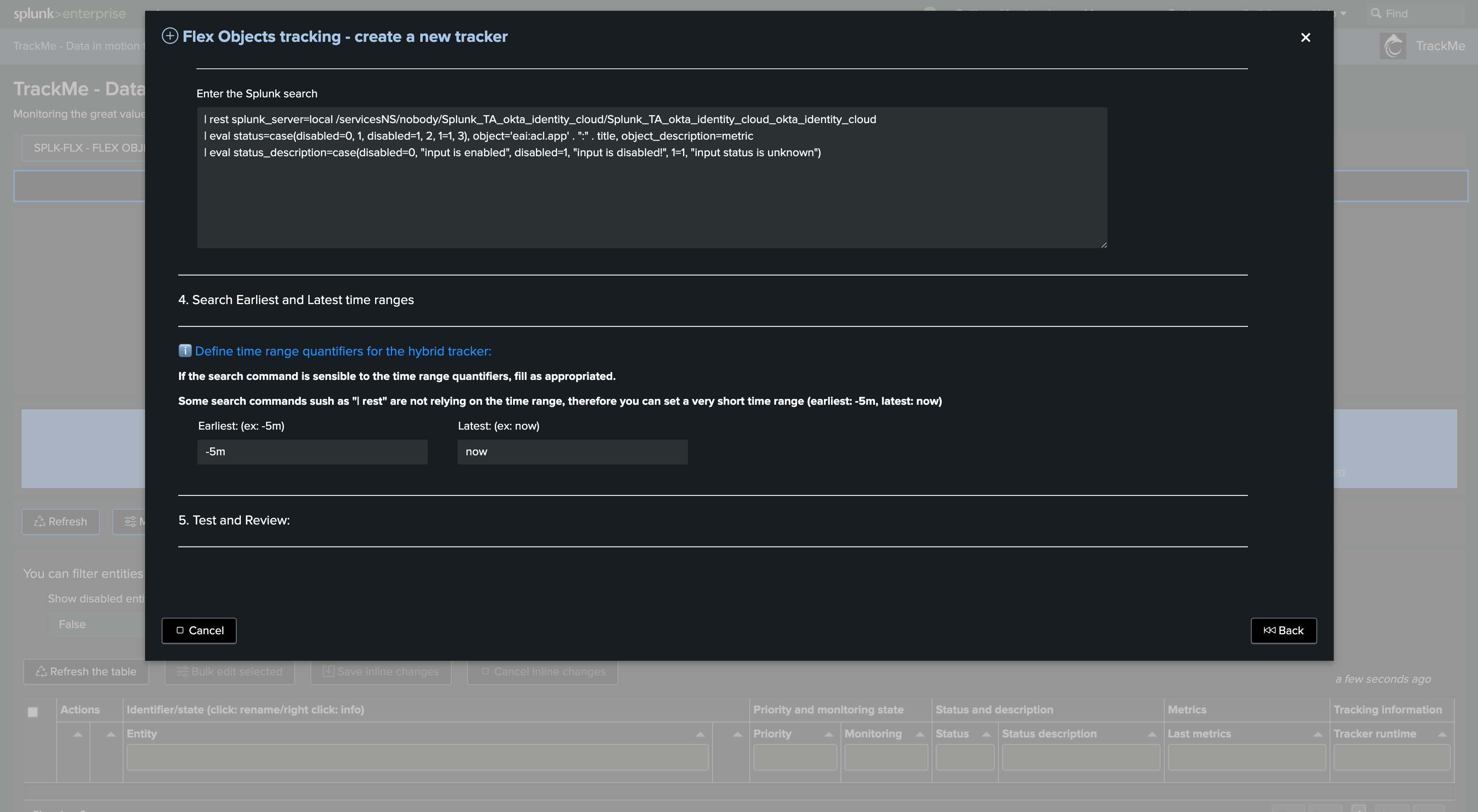Click the 5. Test and Review heading
This screenshot has height=812, width=1478.
234,520
